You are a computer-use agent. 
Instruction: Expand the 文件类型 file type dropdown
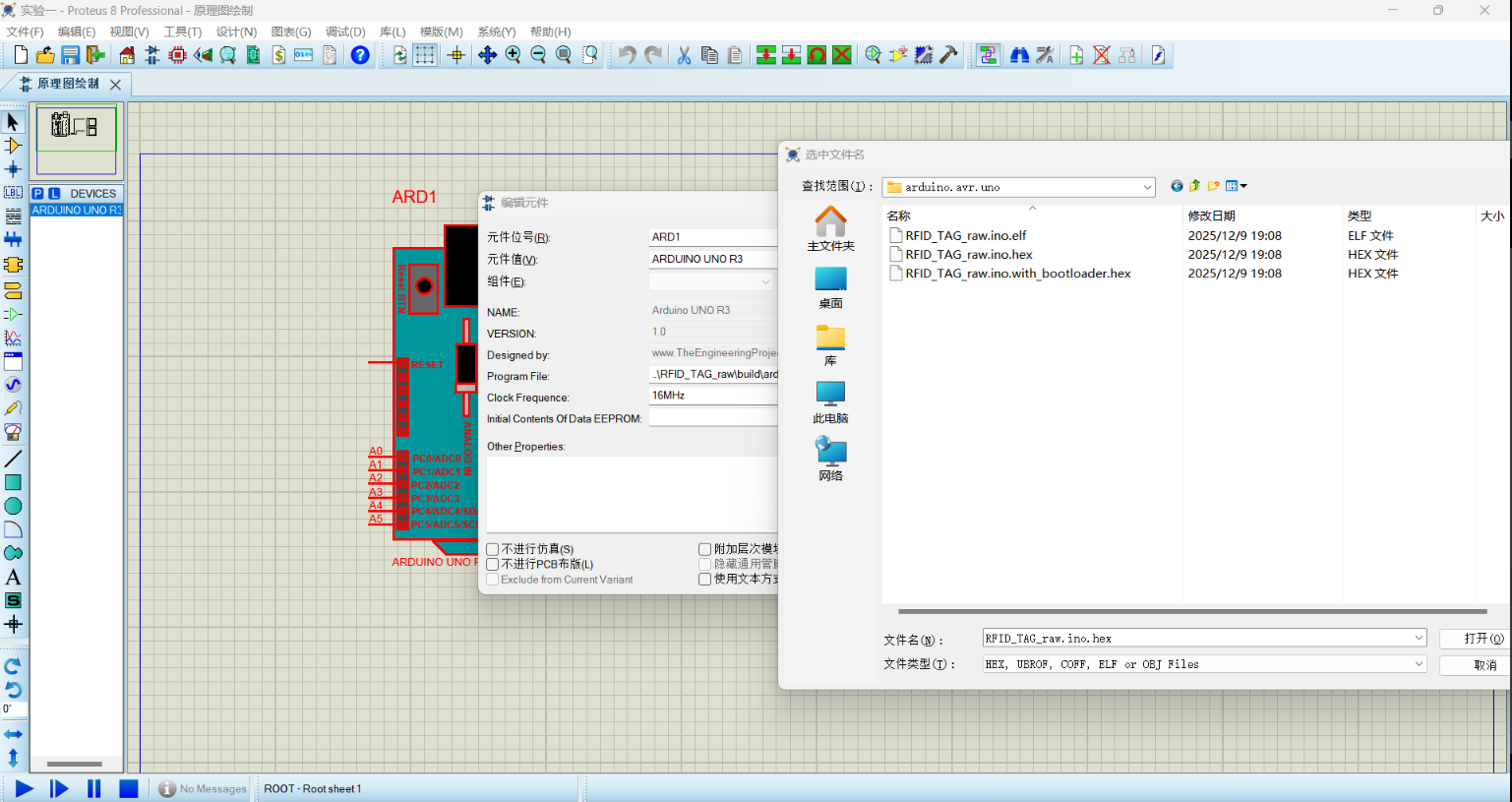(1419, 664)
